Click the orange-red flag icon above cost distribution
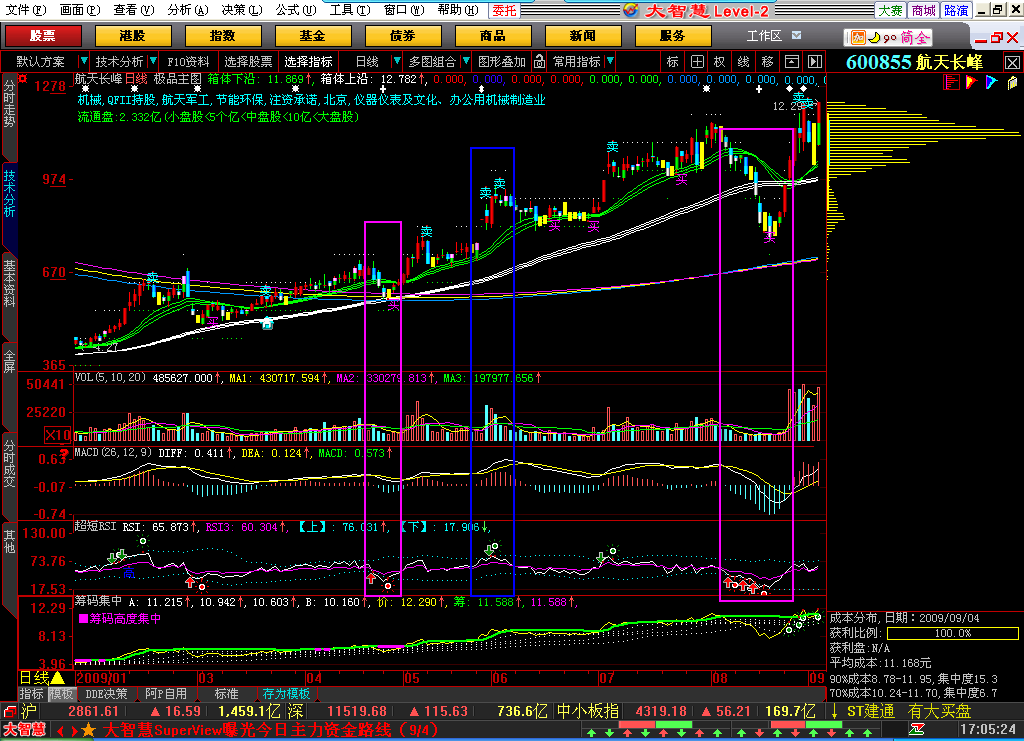 click(971, 82)
